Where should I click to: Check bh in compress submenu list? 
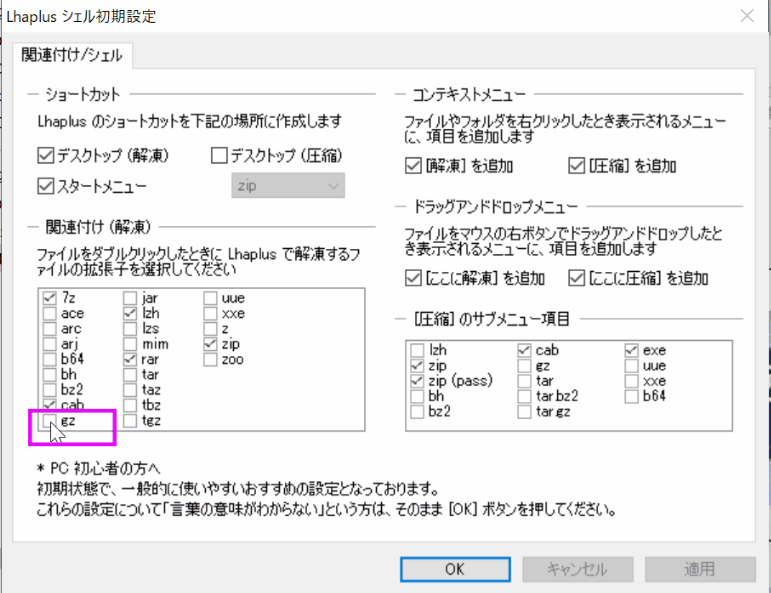tap(417, 396)
